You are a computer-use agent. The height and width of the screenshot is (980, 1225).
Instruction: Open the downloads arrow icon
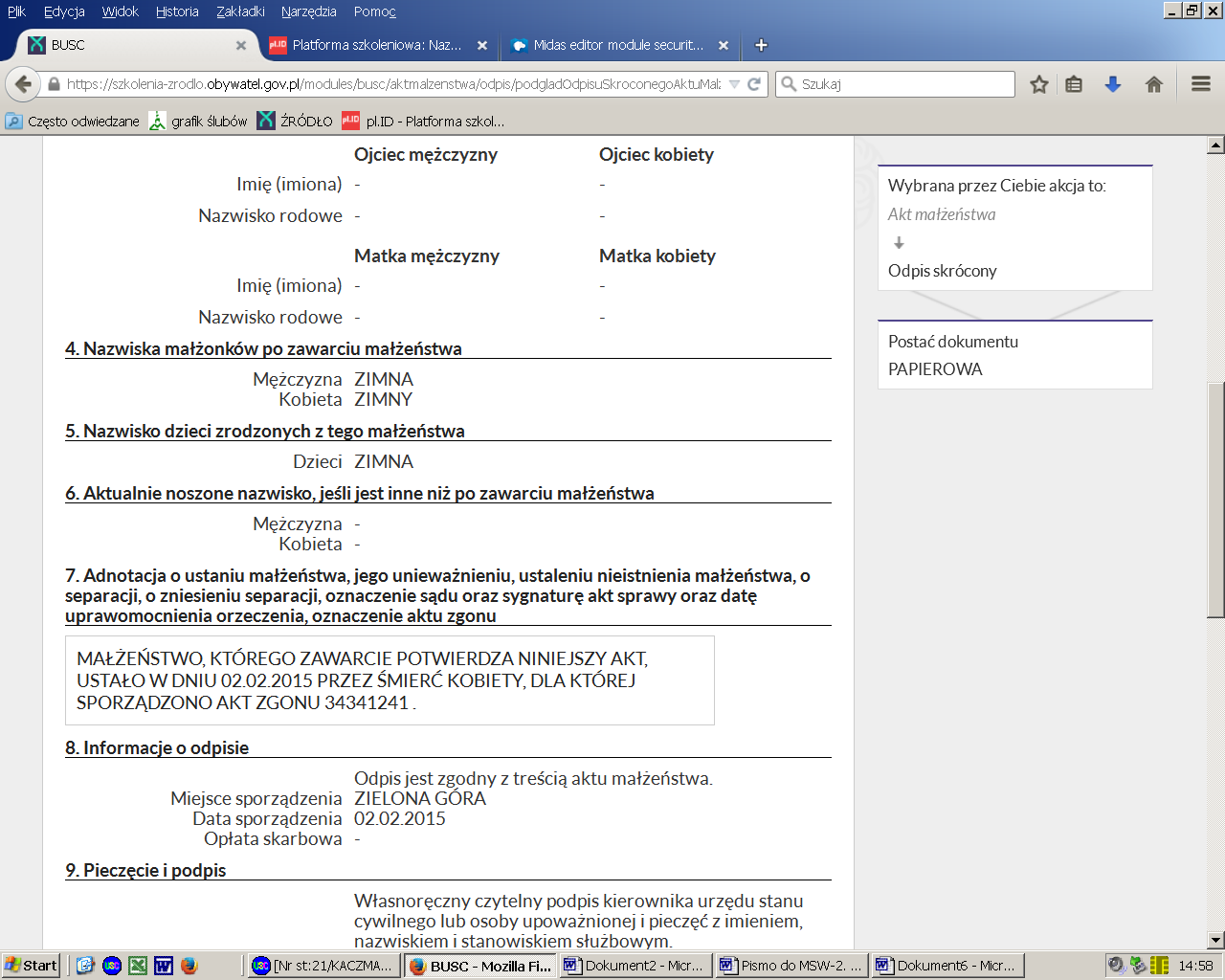(1112, 84)
